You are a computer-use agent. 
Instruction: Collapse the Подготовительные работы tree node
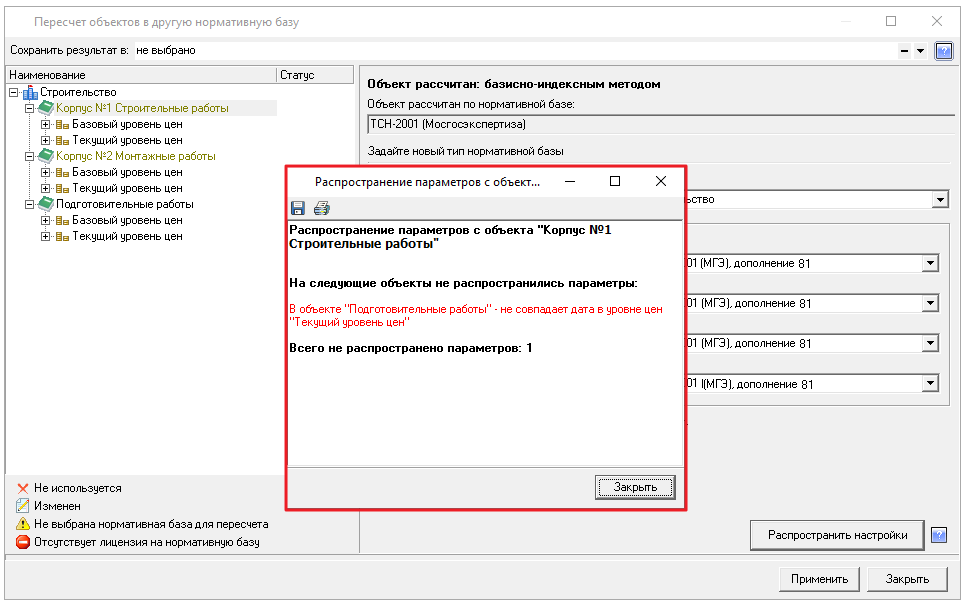[x=29, y=204]
